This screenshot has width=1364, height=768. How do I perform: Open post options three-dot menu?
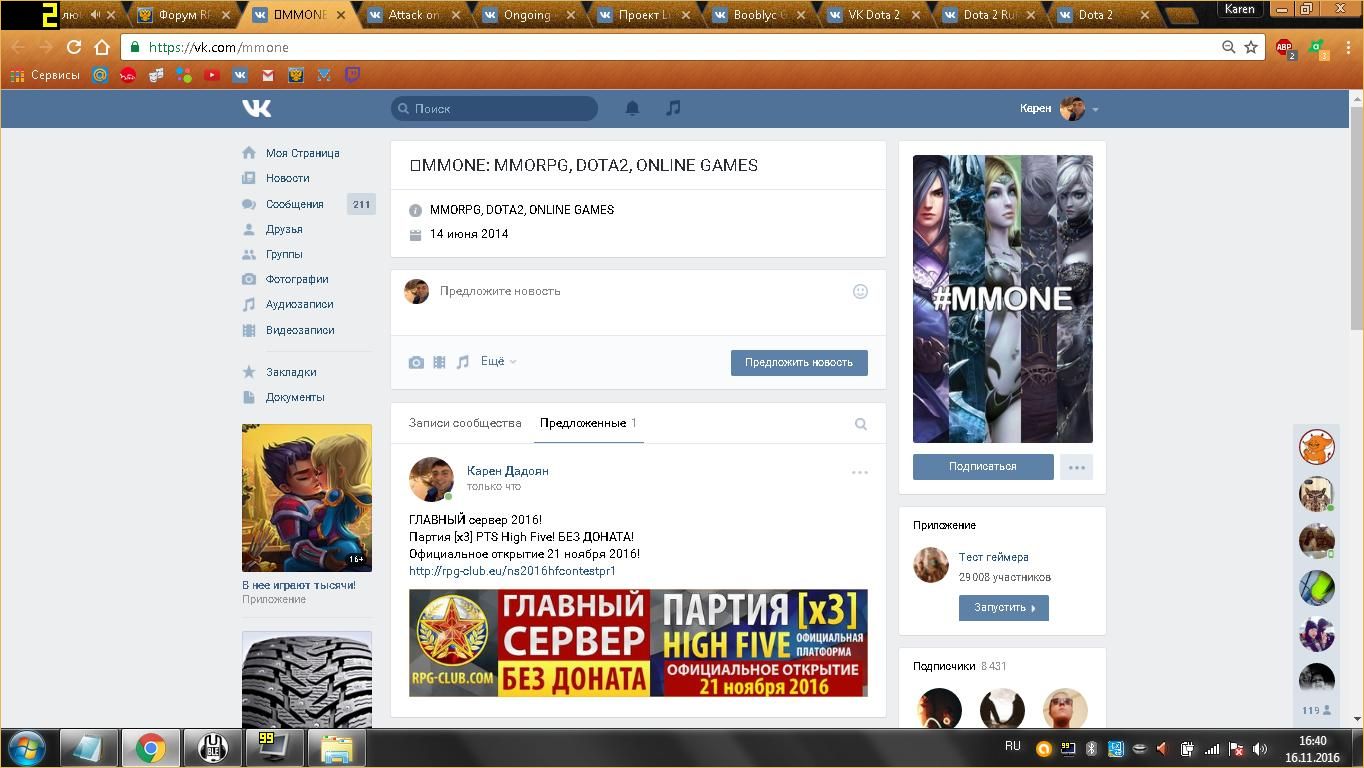[859, 472]
